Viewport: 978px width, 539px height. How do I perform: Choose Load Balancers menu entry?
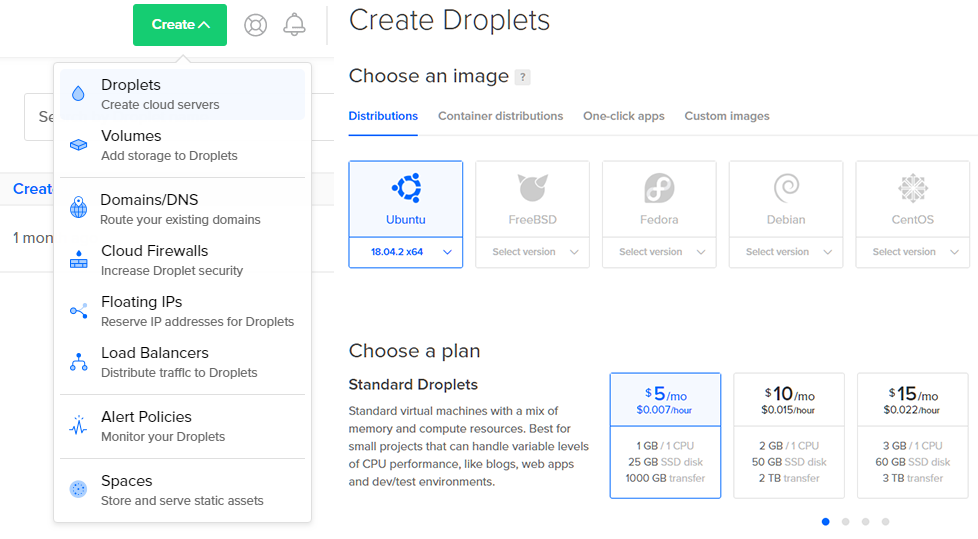pyautogui.click(x=182, y=362)
